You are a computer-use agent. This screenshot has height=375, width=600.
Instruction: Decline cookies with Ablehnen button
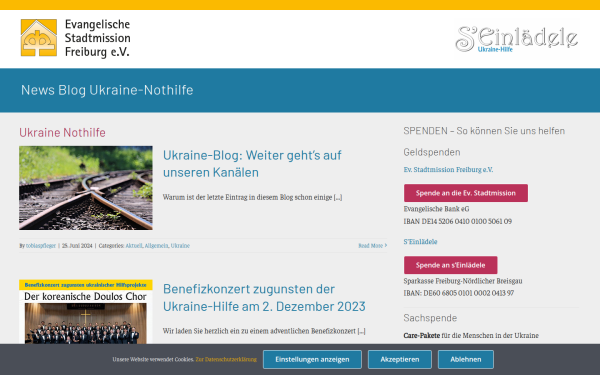(x=466, y=359)
